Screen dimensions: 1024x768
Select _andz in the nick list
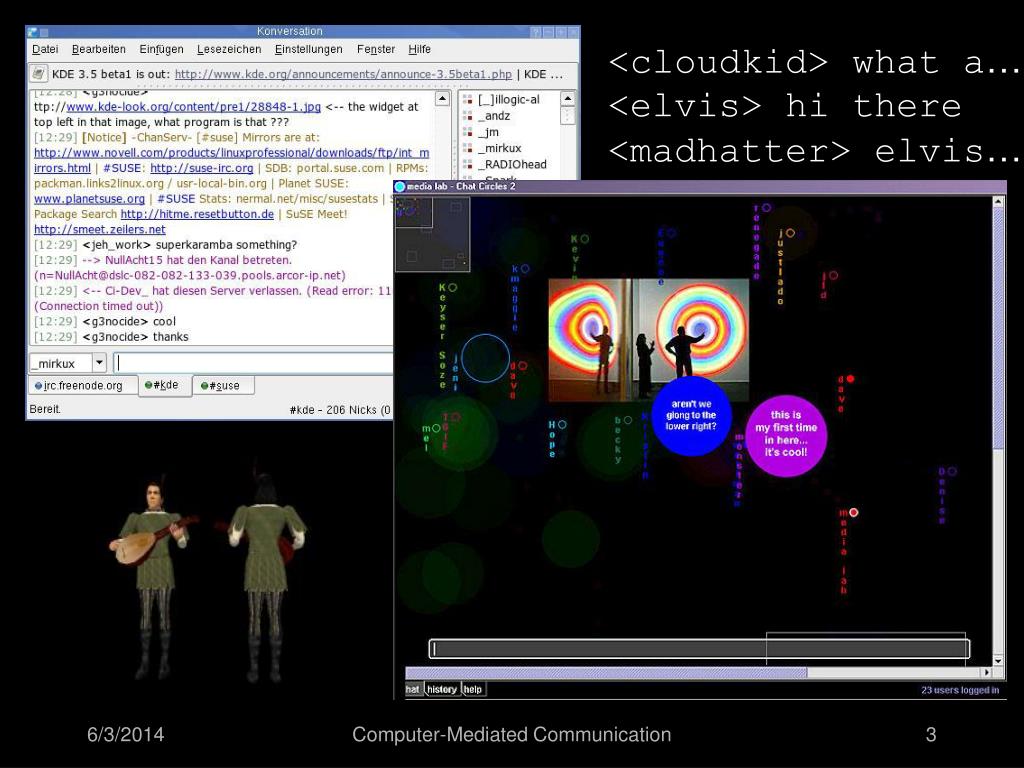tap(494, 116)
